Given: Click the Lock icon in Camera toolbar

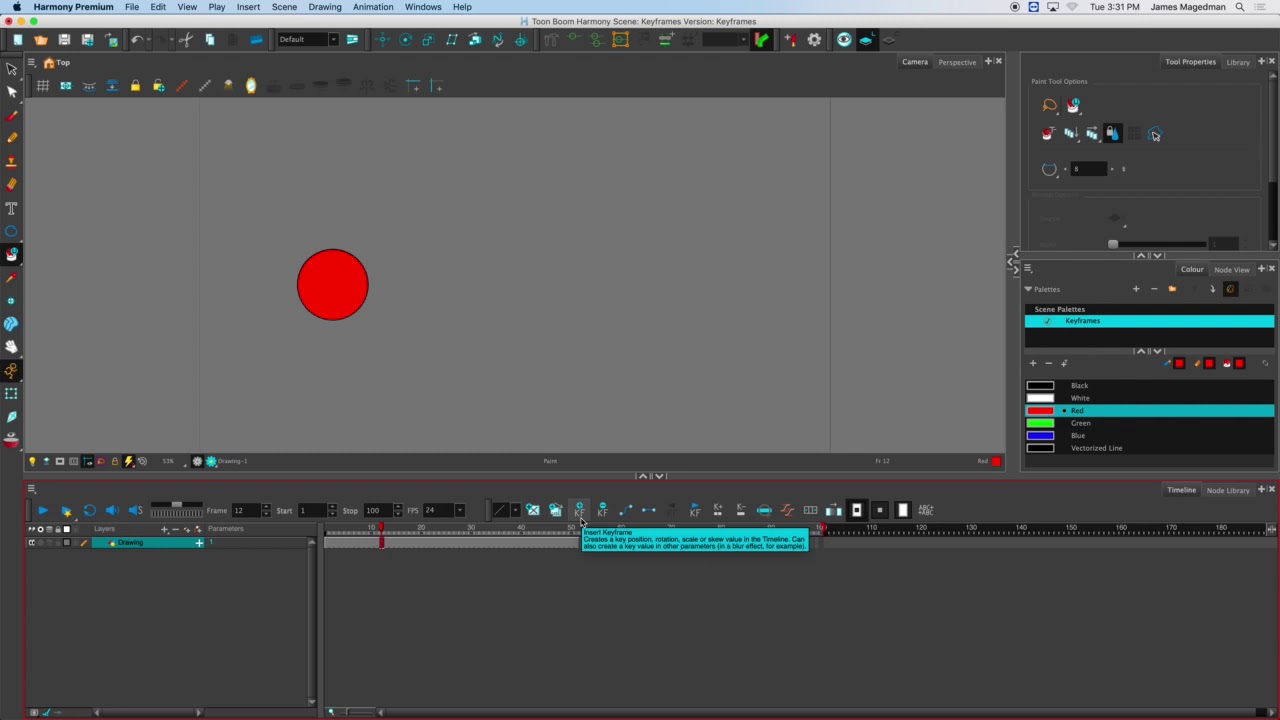Looking at the screenshot, I should (135, 86).
